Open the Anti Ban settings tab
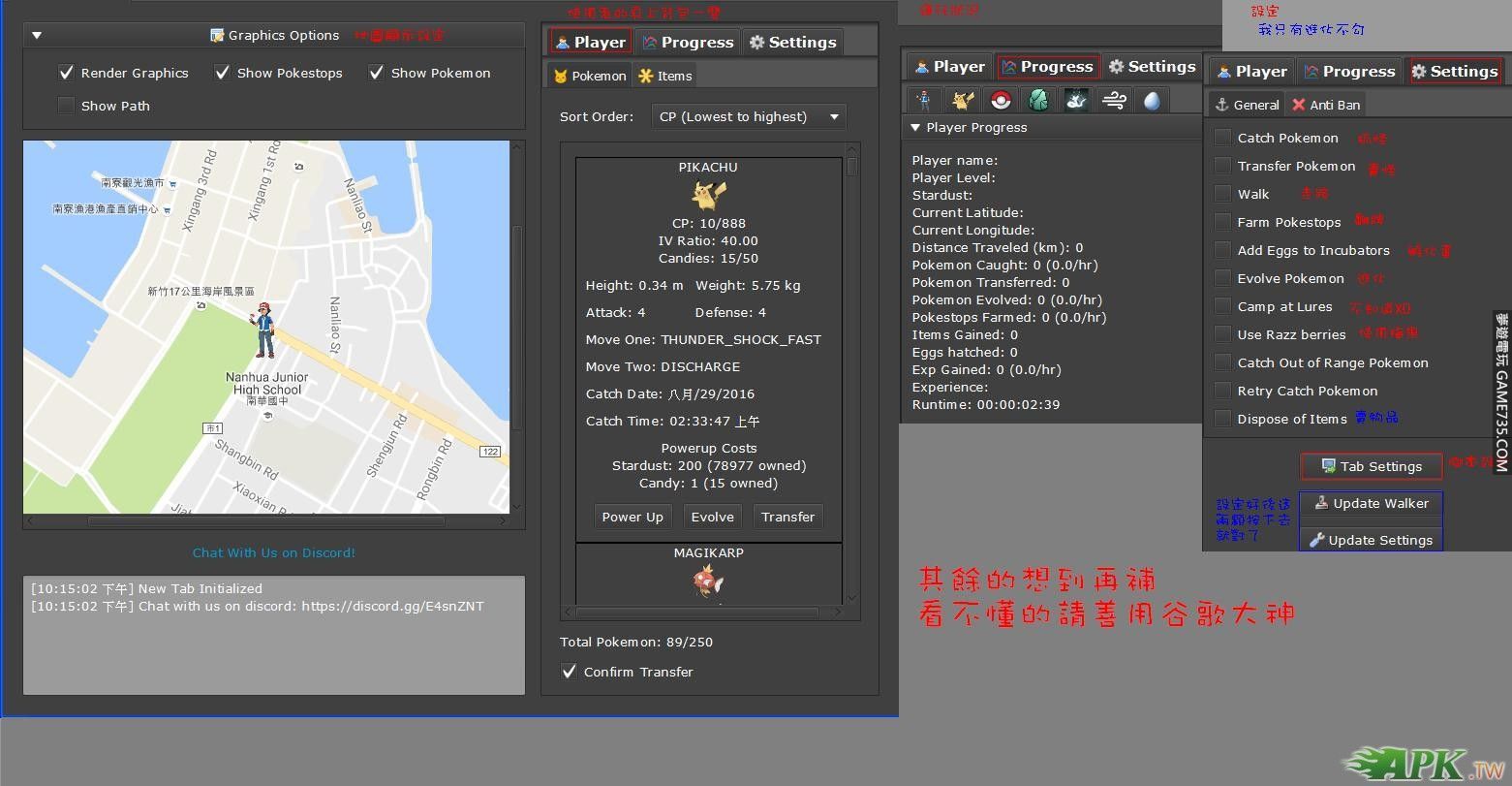 coord(1325,105)
